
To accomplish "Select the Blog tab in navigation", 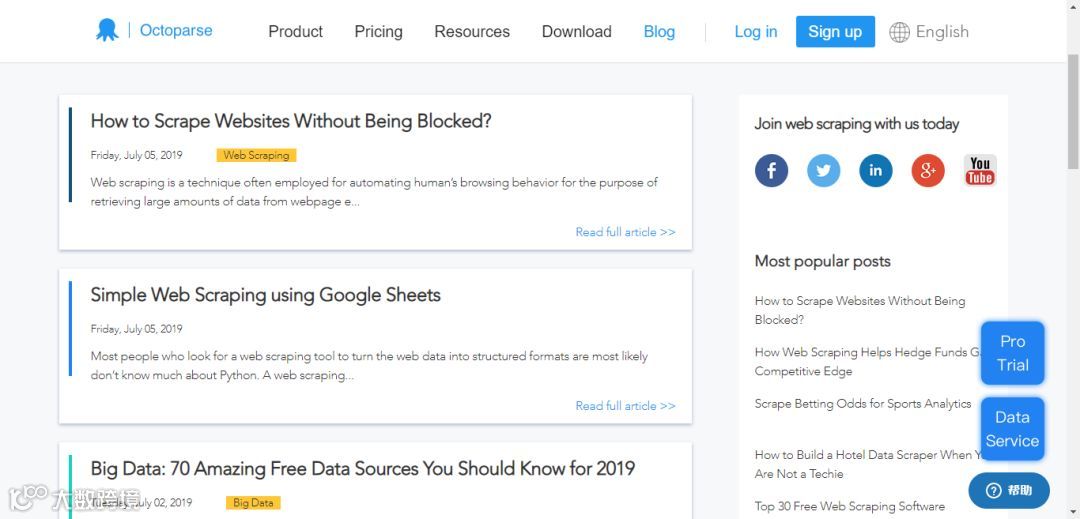I will (x=659, y=32).
